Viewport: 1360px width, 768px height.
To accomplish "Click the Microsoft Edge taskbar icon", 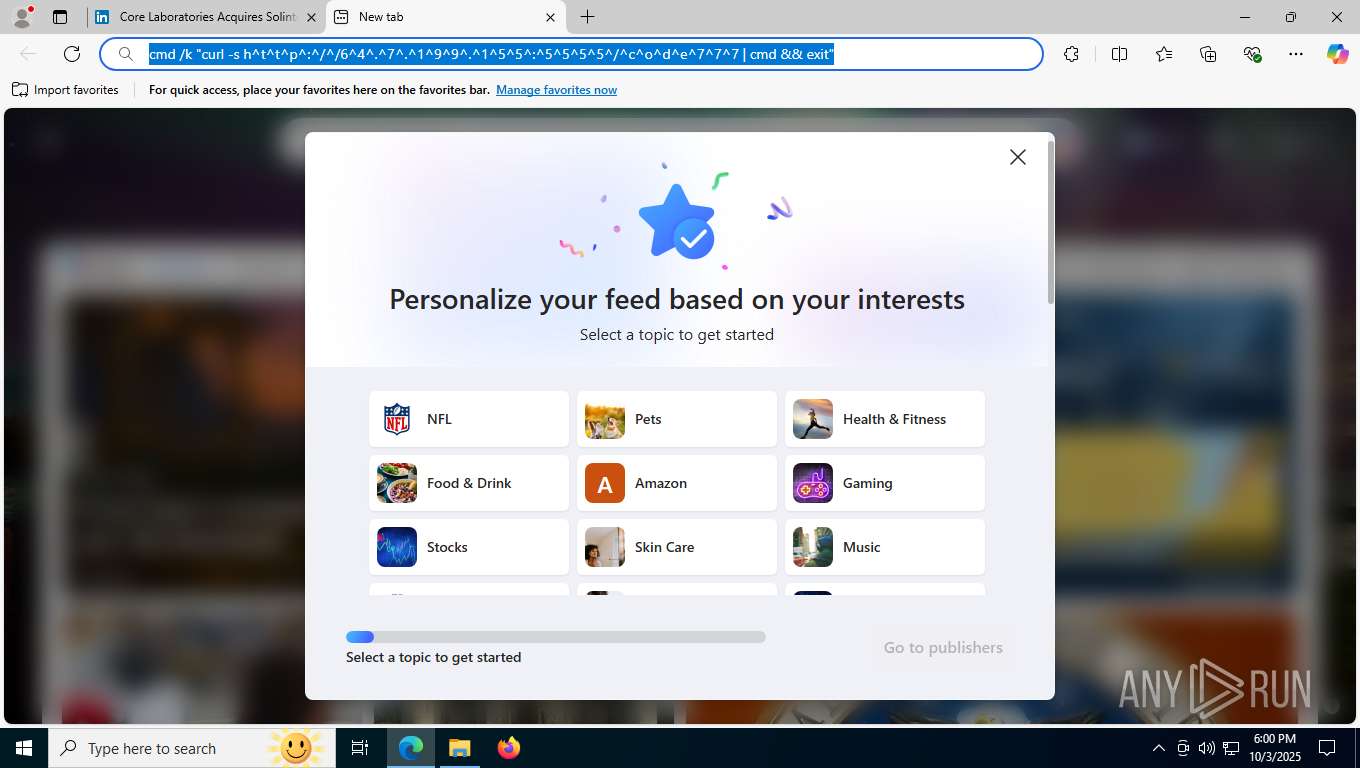I will click(x=411, y=748).
